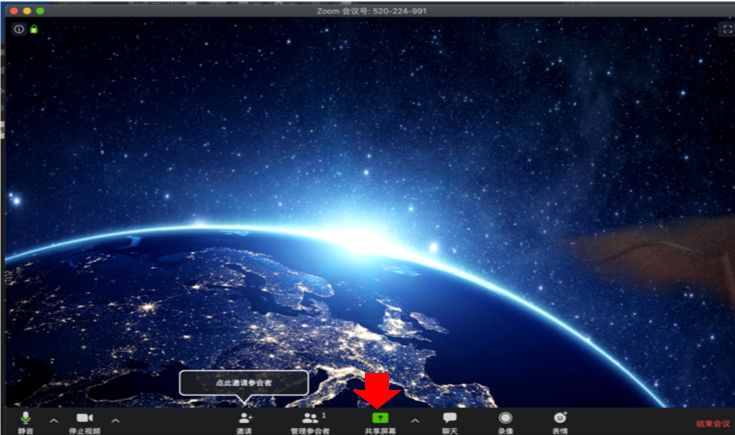Click the yellow minimize window button
This screenshot has height=435, width=735.
[x=27, y=11]
